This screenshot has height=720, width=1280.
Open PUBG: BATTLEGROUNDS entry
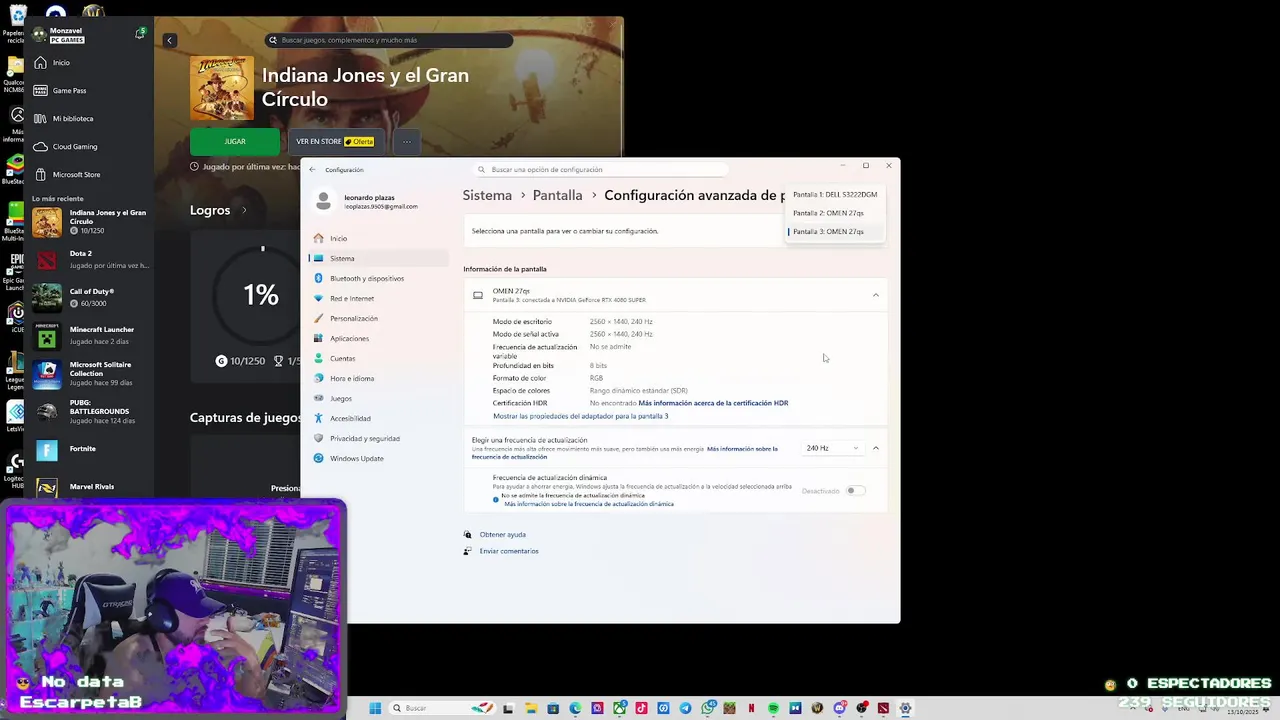tap(91, 412)
